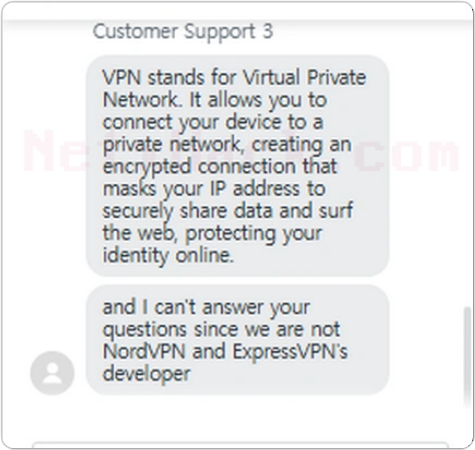Click the word securely in the message

pyautogui.click(x=138, y=212)
